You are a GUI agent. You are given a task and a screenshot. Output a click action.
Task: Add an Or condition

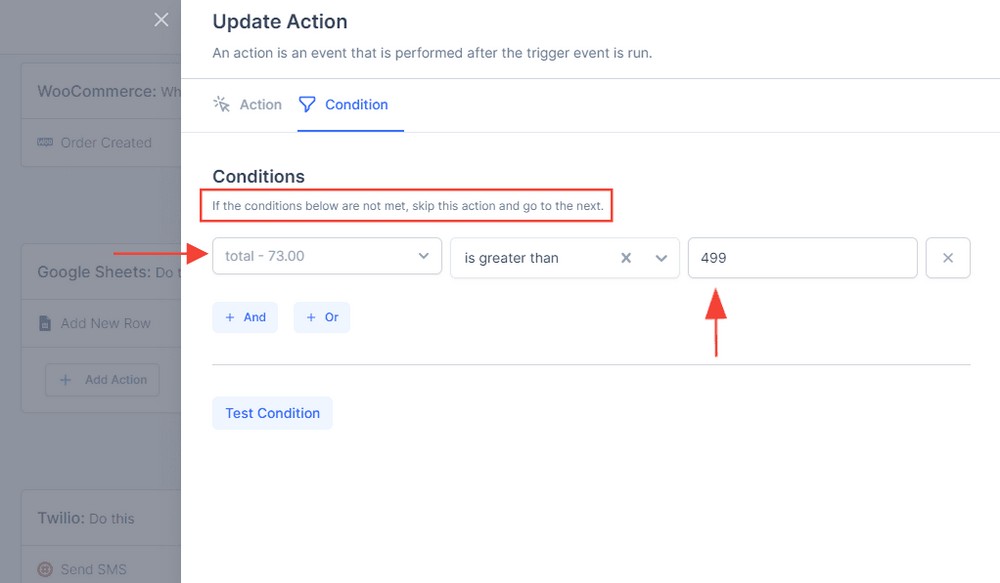(x=321, y=317)
